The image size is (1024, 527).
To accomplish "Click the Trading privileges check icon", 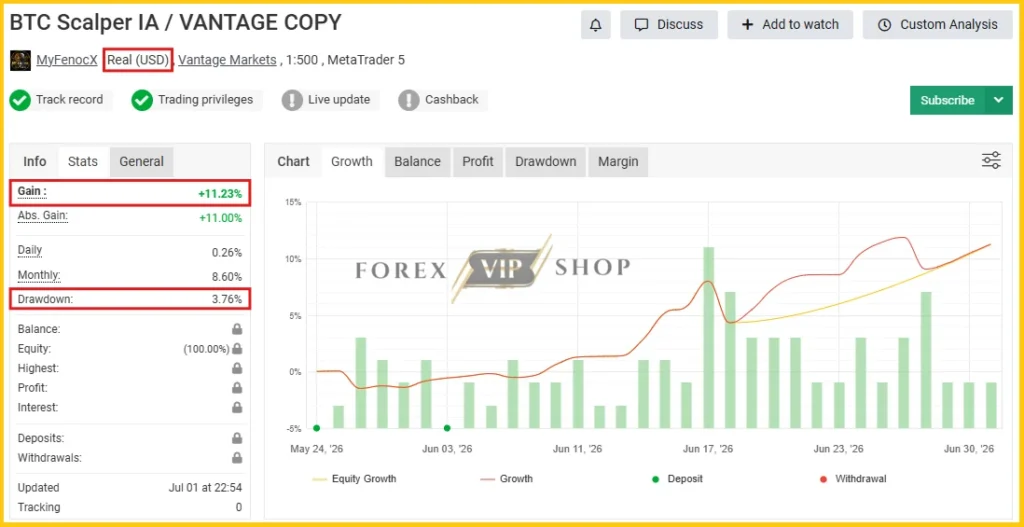I will point(142,101).
